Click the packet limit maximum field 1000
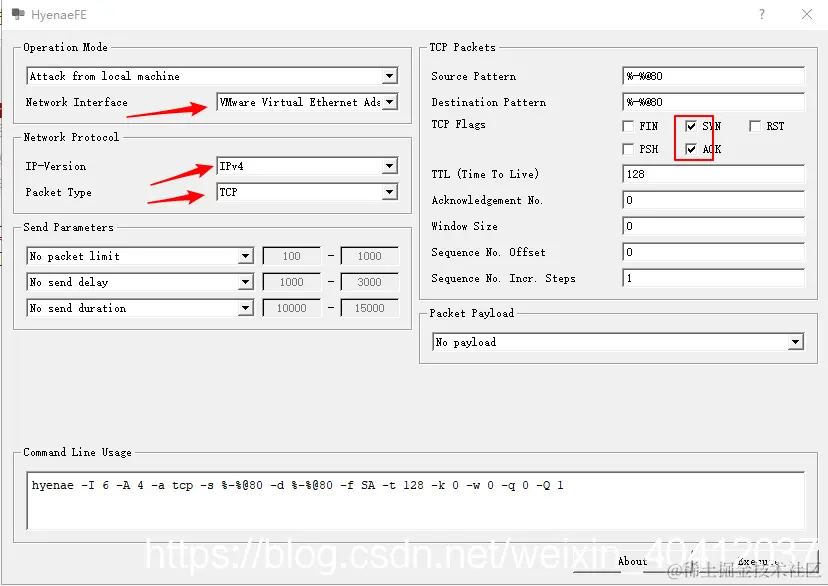 pos(370,256)
